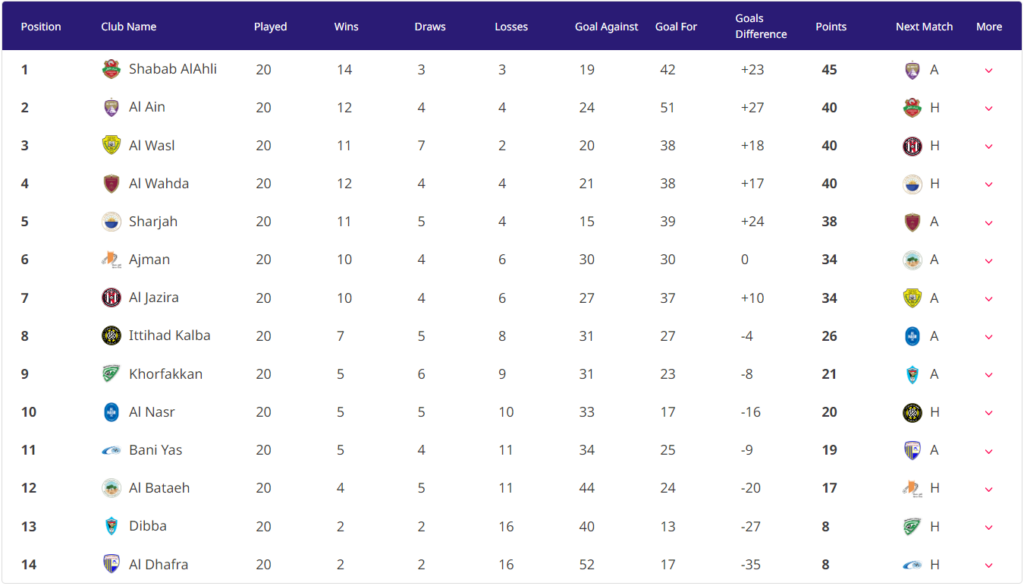Select the Al Wasl yellow crest

tap(111, 145)
